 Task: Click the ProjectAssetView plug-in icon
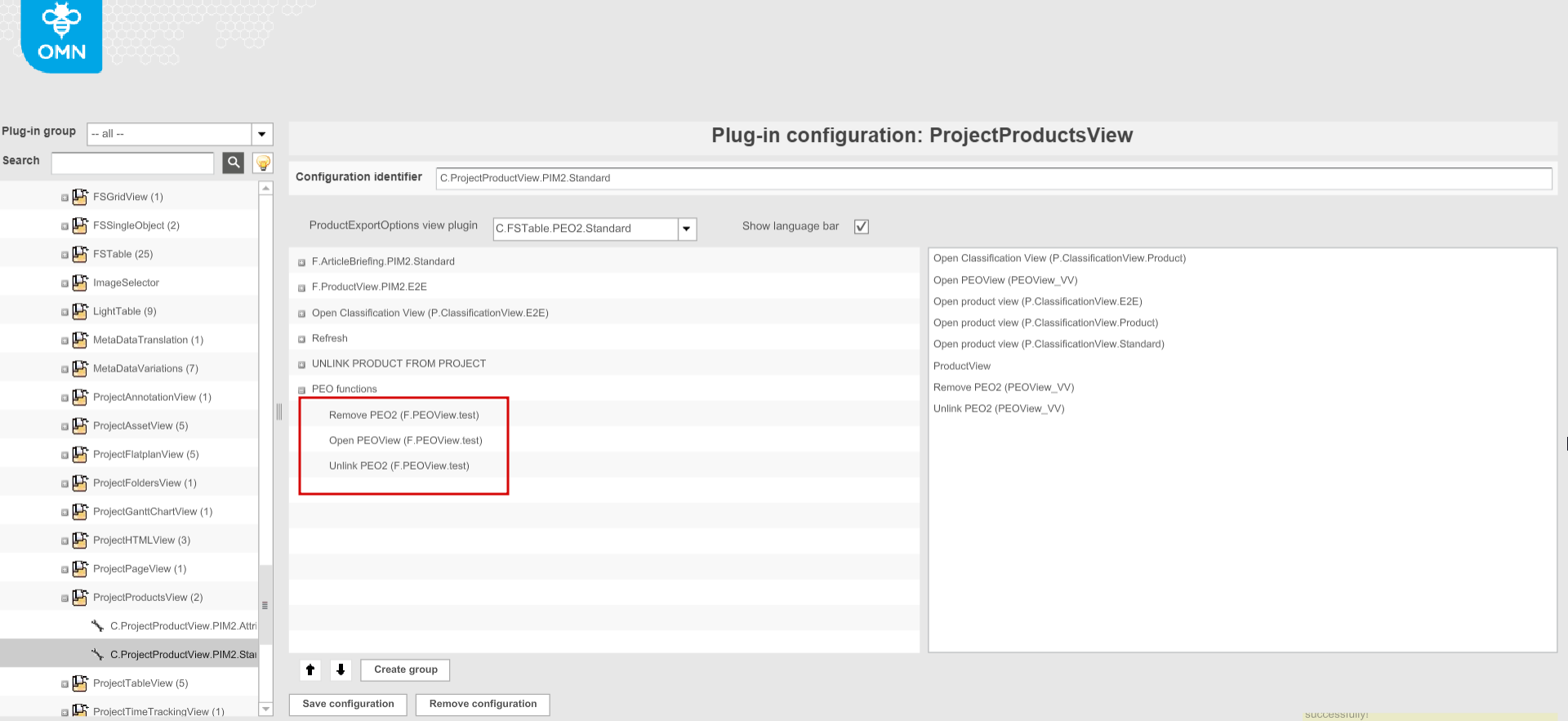pyautogui.click(x=80, y=425)
